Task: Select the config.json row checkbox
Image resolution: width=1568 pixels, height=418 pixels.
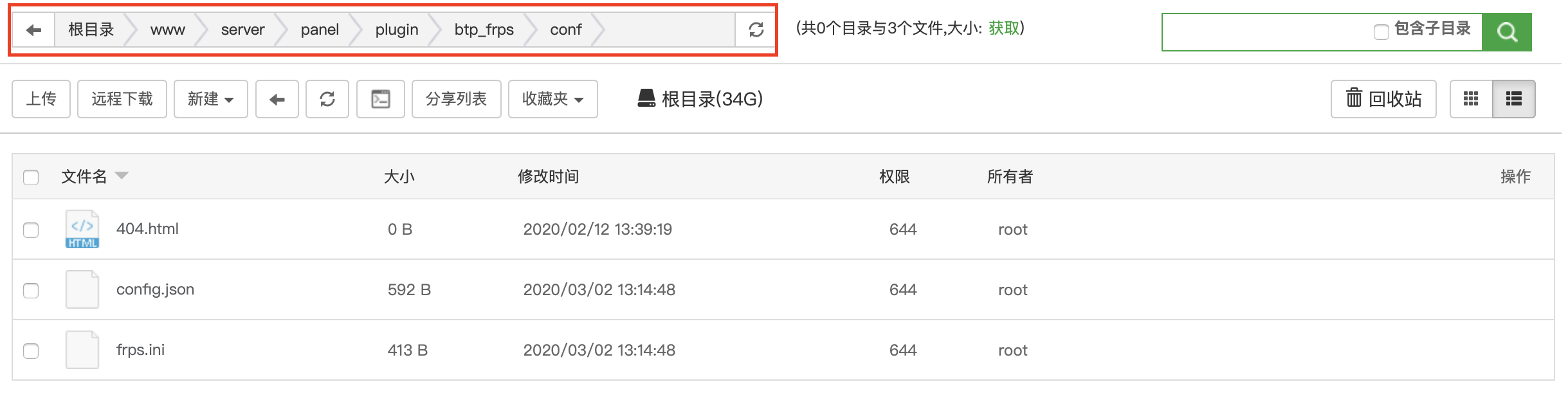Action: 31,291
